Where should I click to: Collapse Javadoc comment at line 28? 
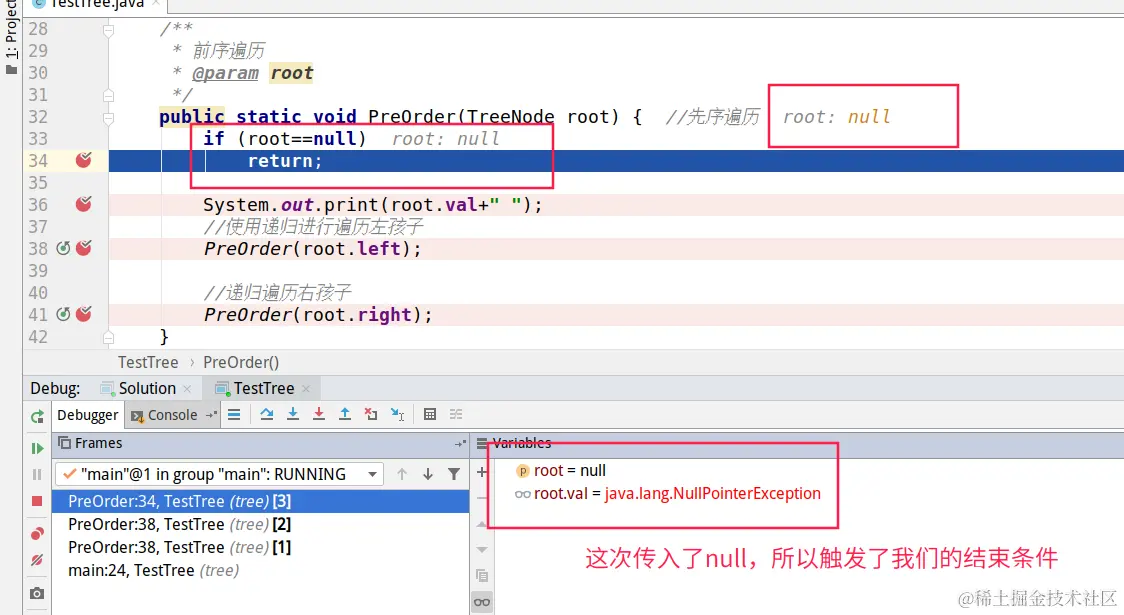(x=108, y=30)
